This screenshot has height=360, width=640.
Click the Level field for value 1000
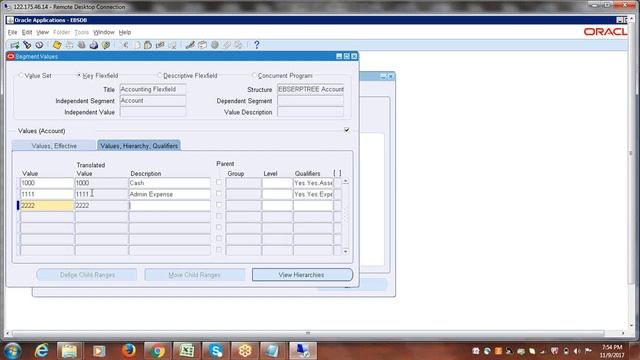pyautogui.click(x=277, y=183)
